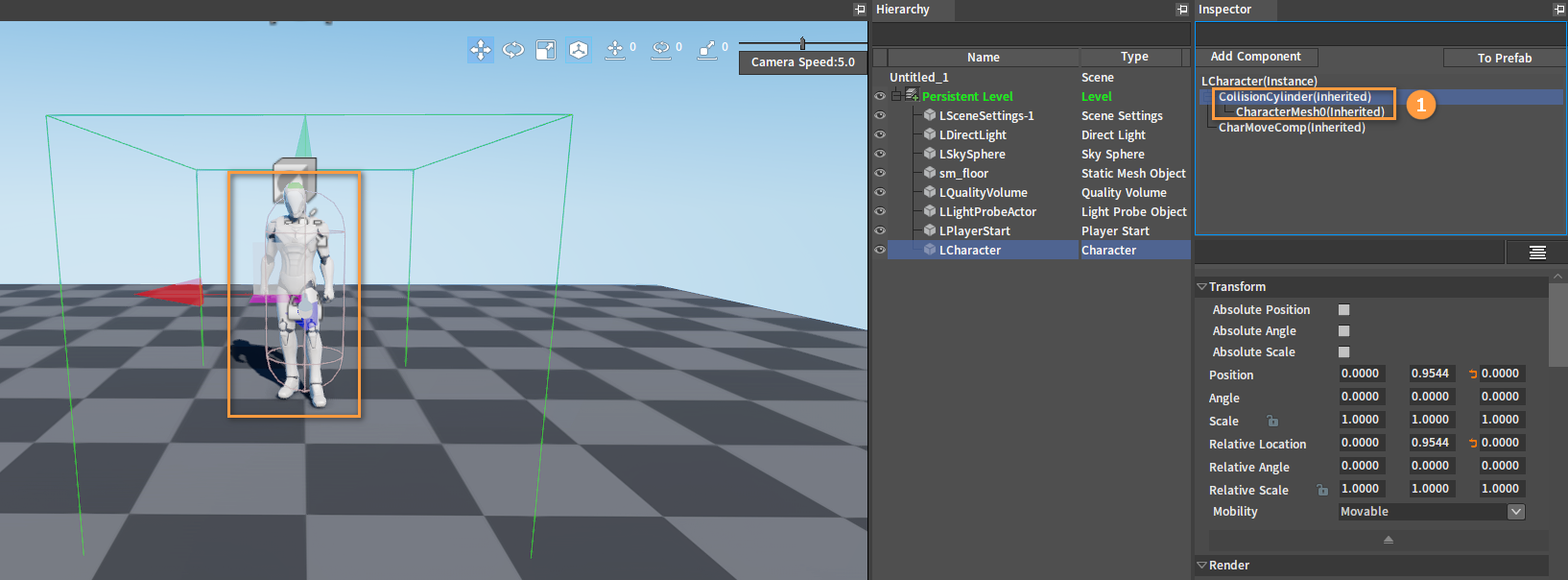This screenshot has height=580, width=1568.
Task: Click the Camera Speed:5.0 label
Action: pyautogui.click(x=803, y=62)
